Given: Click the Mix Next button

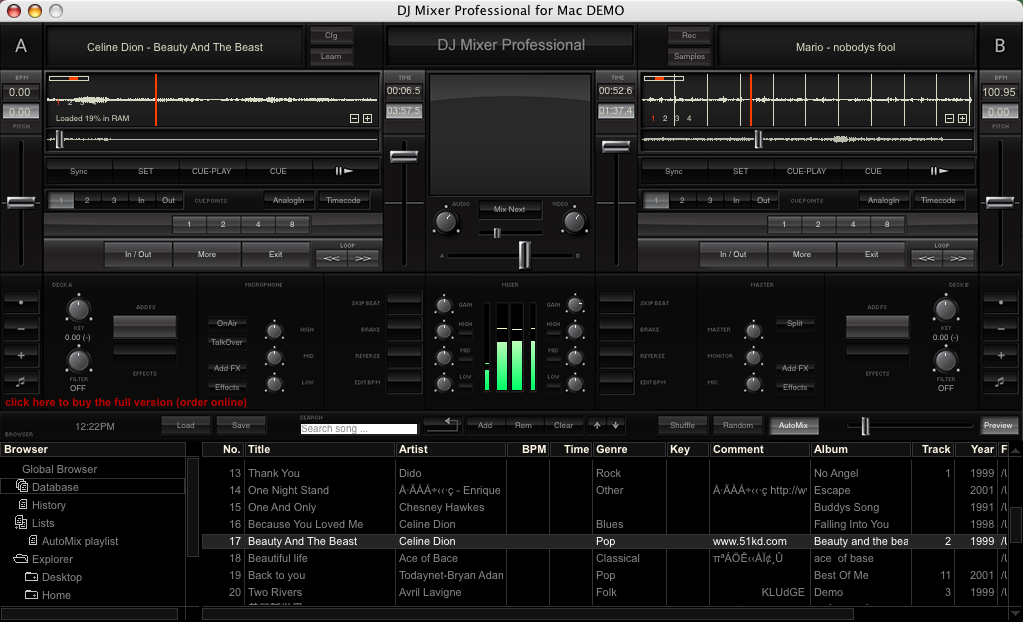Looking at the screenshot, I should [x=510, y=209].
